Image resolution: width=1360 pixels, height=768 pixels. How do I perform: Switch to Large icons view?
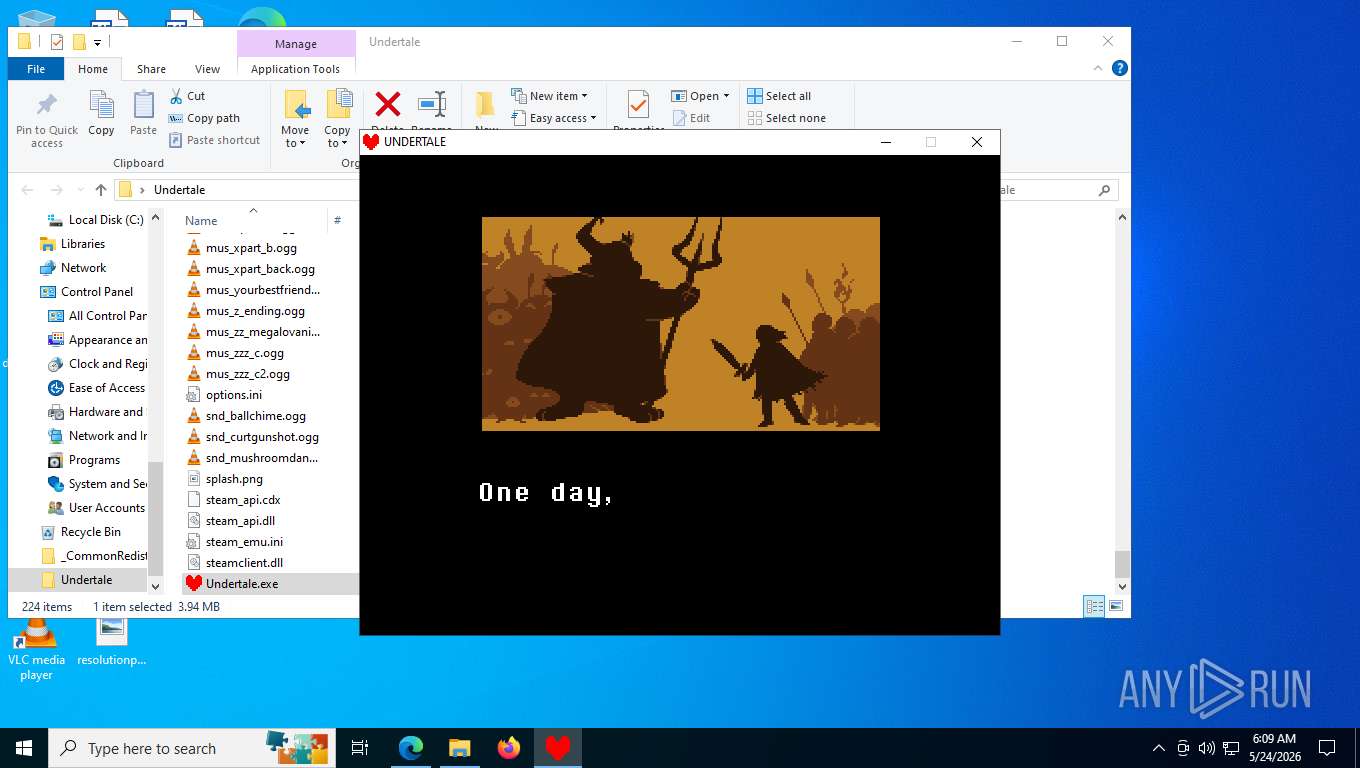[1116, 606]
